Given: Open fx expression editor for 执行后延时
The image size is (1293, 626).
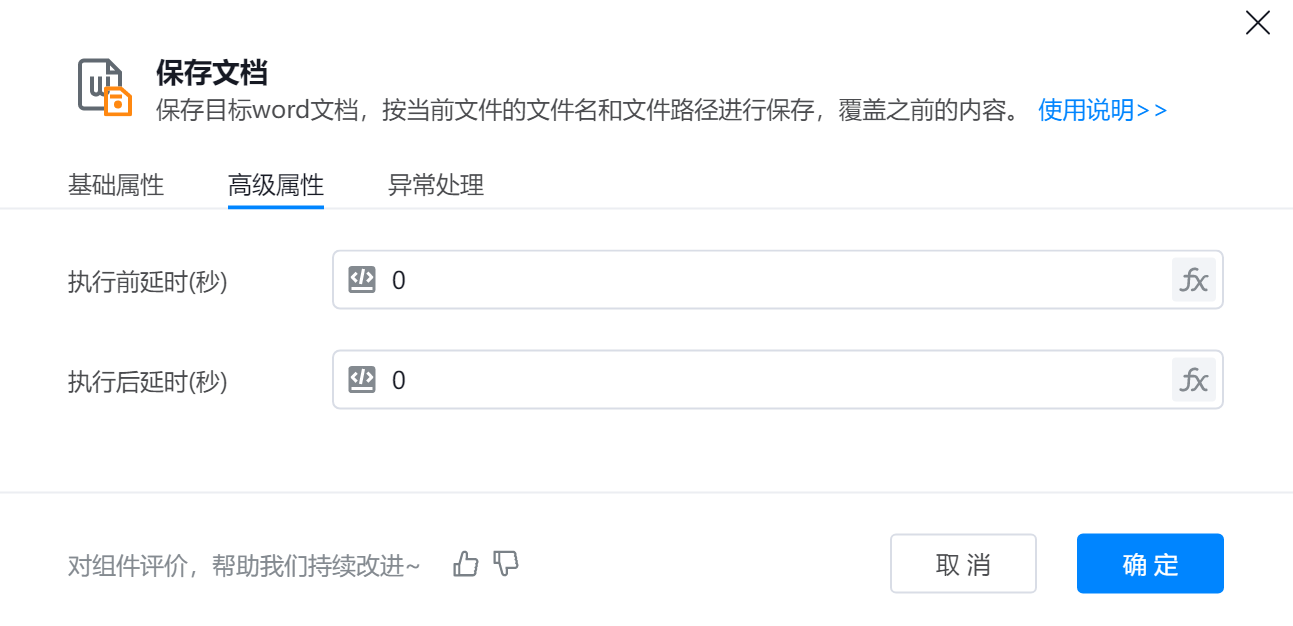Looking at the screenshot, I should tap(1193, 380).
